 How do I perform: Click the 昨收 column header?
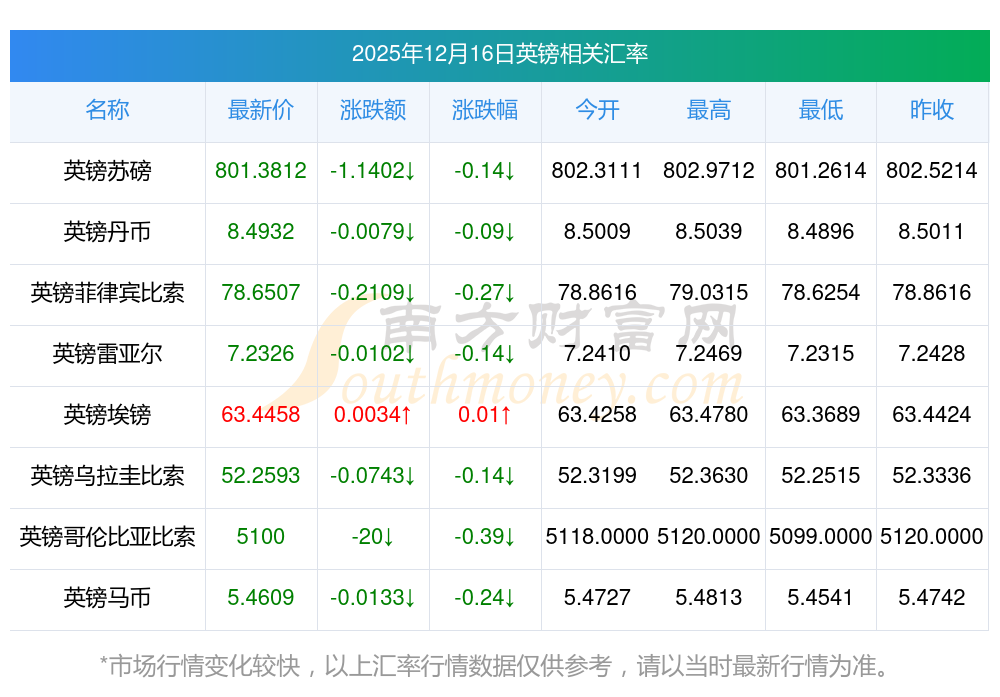[x=931, y=110]
